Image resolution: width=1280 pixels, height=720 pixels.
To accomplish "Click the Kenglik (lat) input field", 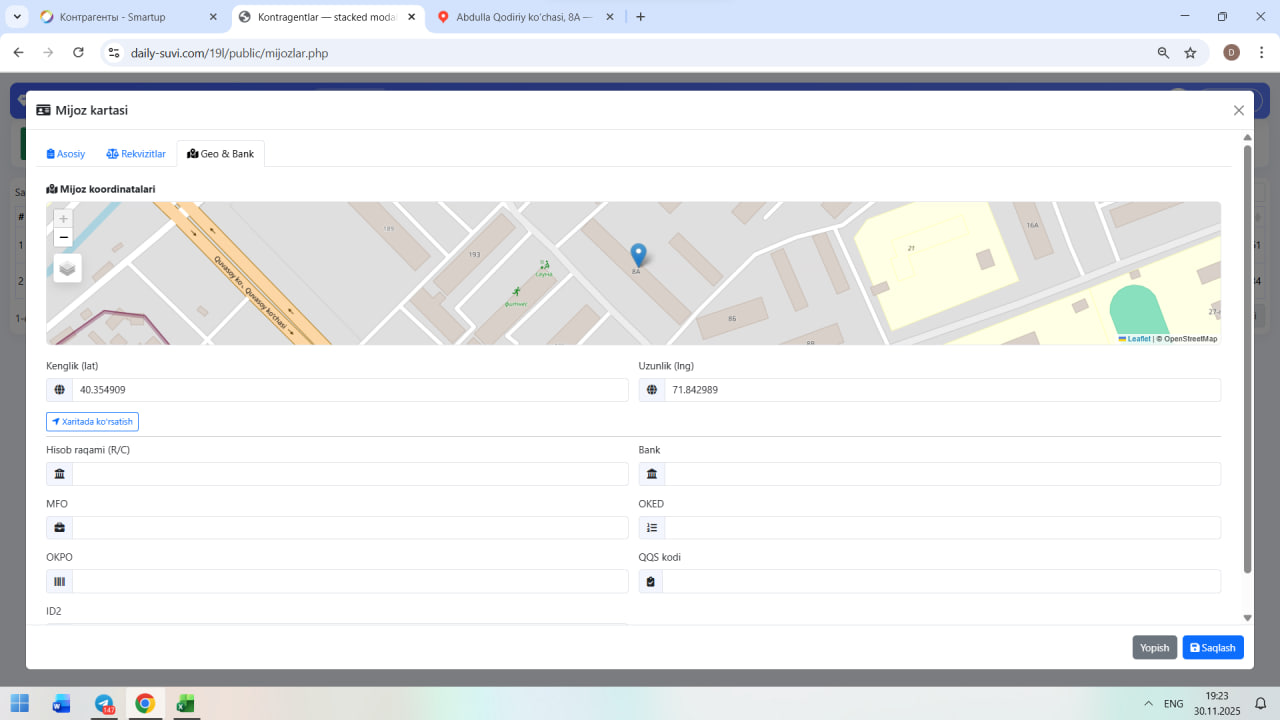I will pyautogui.click(x=350, y=390).
